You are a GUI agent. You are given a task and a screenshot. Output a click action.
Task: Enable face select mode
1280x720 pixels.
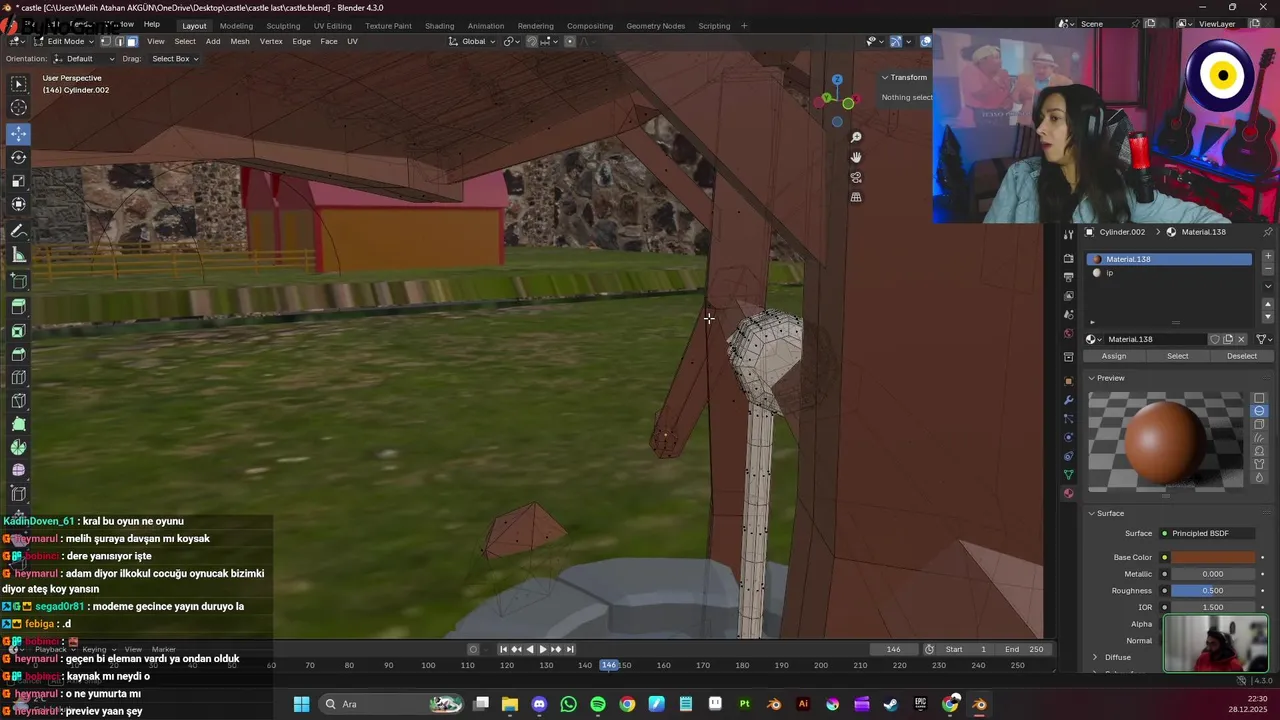(132, 42)
